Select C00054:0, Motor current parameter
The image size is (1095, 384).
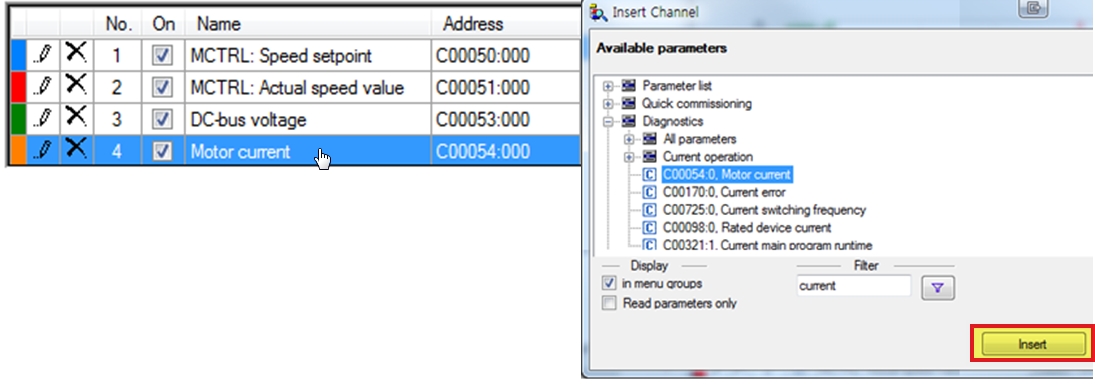[727, 175]
